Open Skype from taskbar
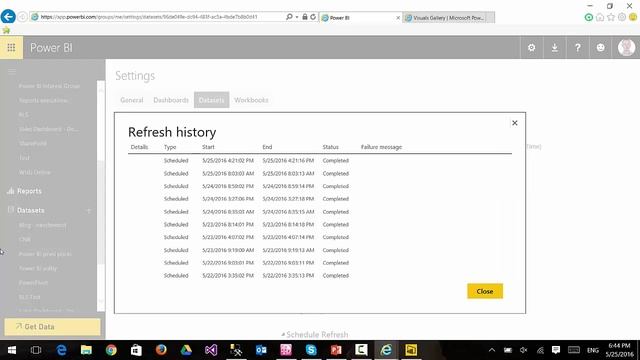This screenshot has height=360, width=640. 311,350
